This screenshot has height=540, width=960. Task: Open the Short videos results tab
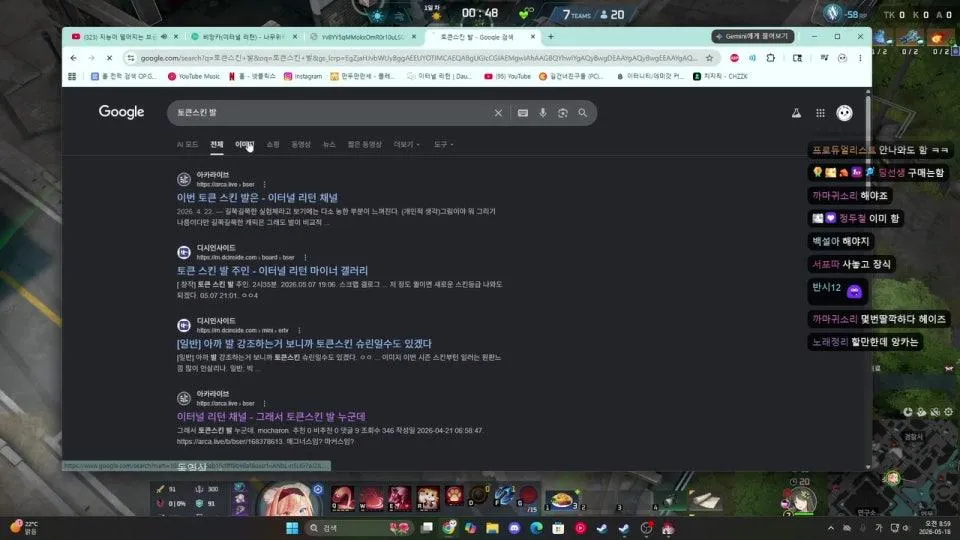(x=364, y=144)
